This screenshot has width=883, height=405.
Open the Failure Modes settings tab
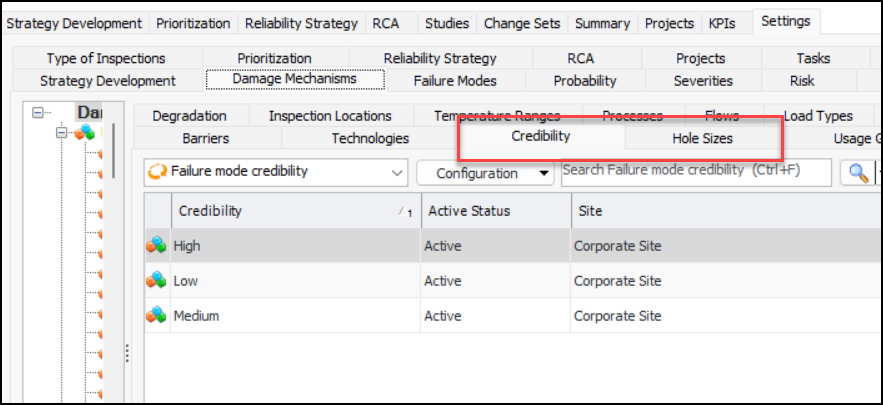[455, 80]
